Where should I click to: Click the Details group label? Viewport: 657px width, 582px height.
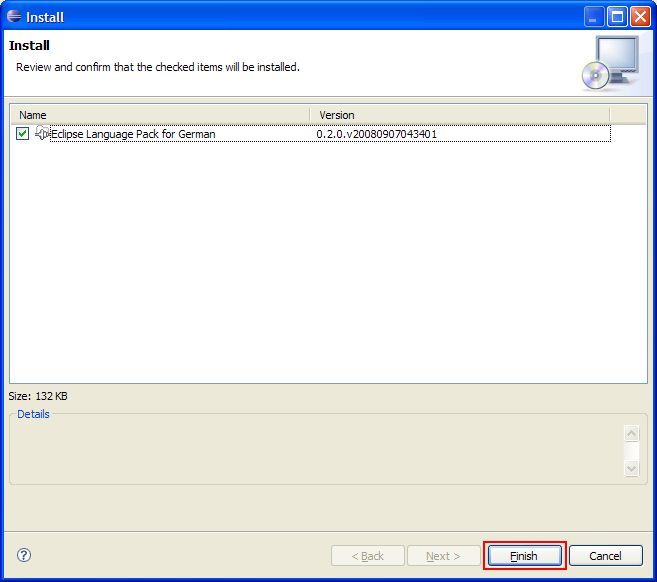pos(33,414)
